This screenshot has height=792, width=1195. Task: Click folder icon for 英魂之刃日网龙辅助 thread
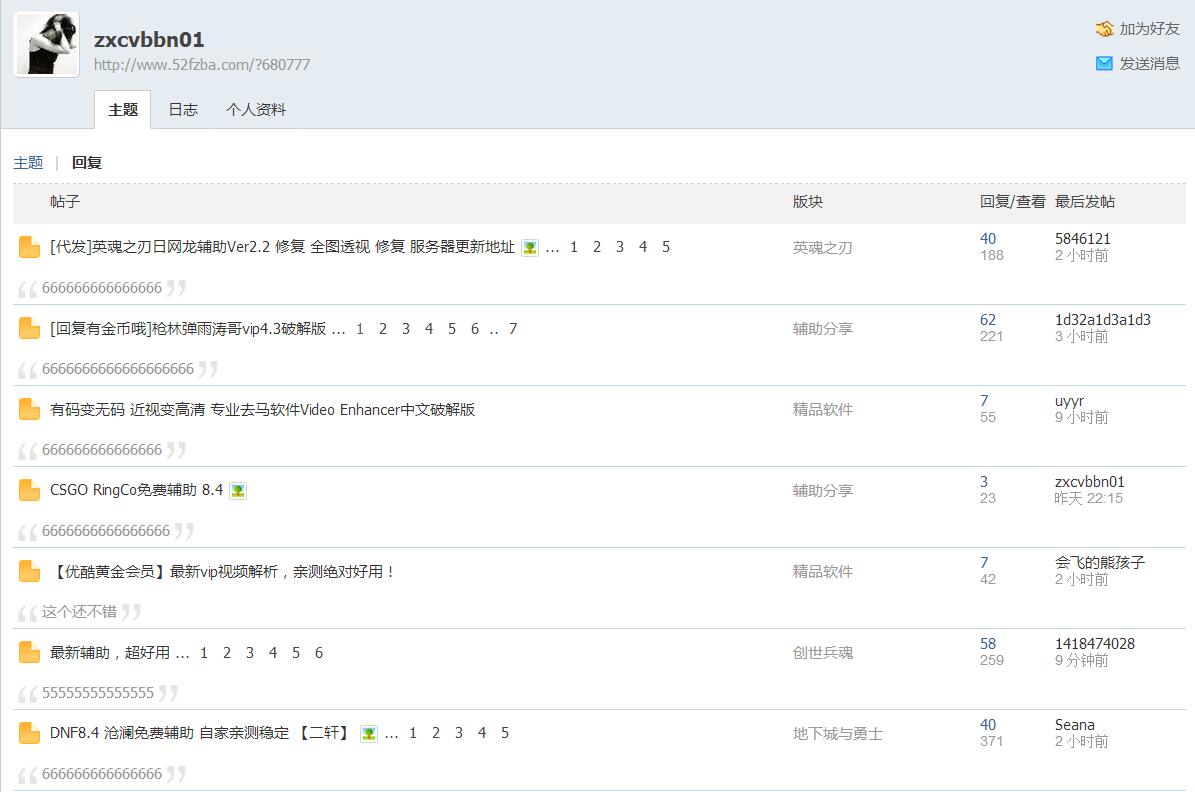(29, 247)
